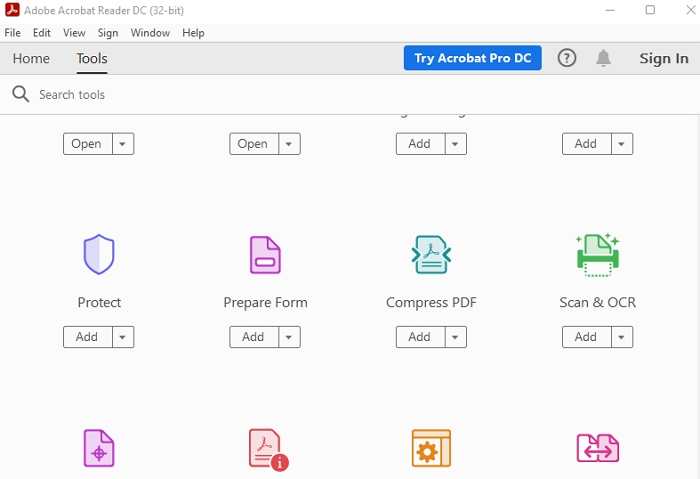Open the Help menu
The width and height of the screenshot is (700, 479).
pos(193,33)
